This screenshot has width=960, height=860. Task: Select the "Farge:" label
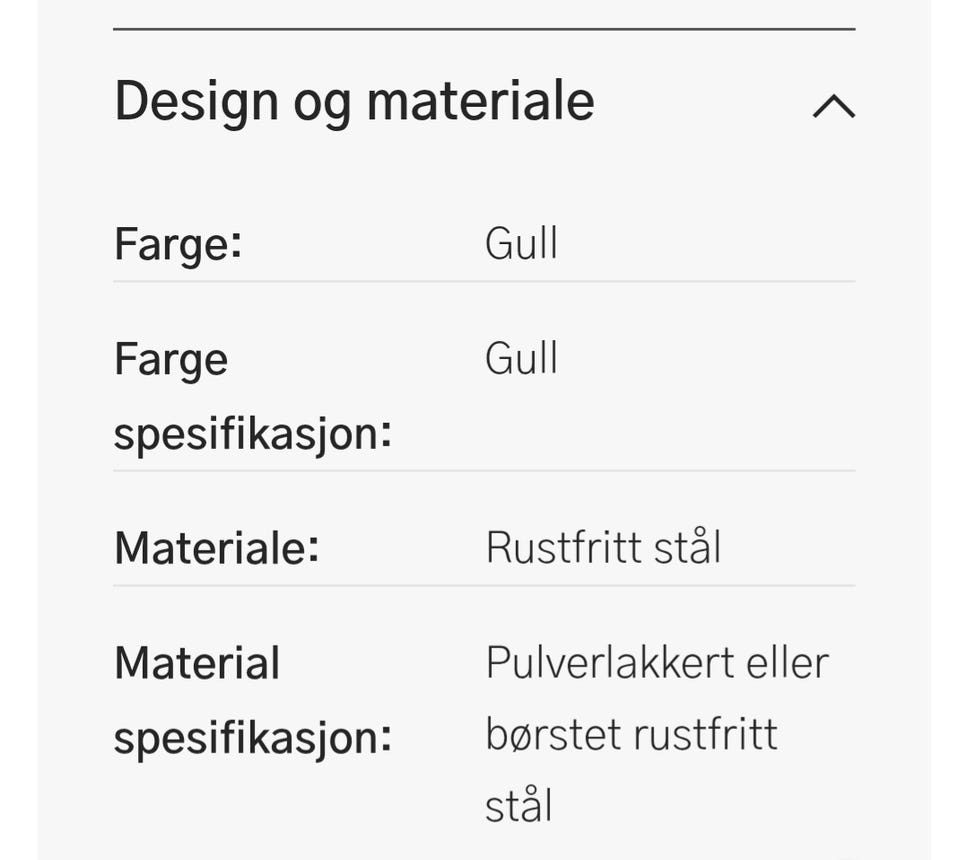click(x=178, y=244)
